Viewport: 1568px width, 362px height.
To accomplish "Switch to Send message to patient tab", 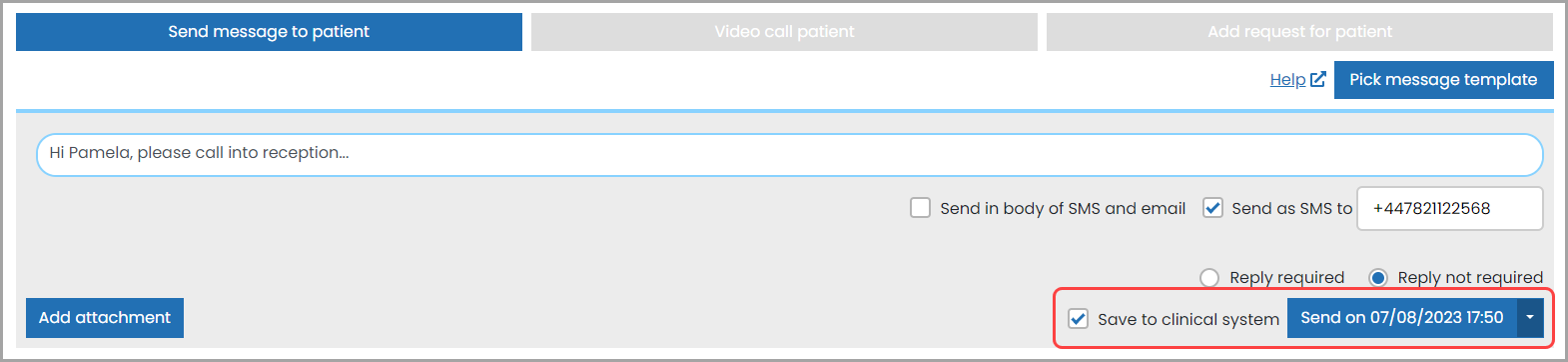I will click(x=269, y=32).
